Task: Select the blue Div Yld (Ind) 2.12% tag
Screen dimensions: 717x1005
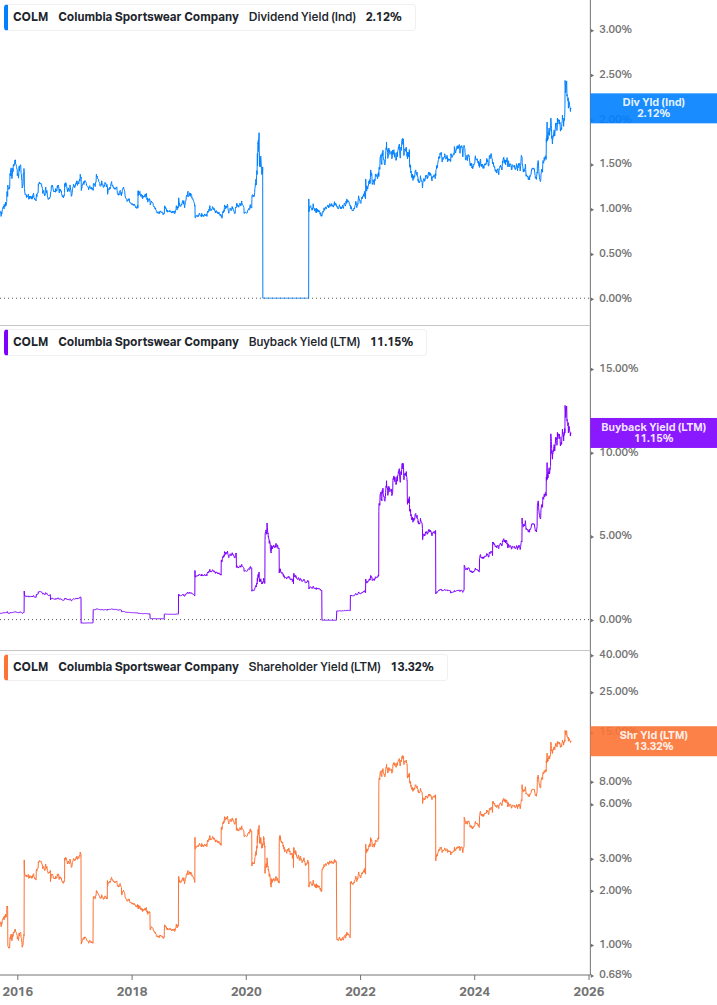Action: pos(654,108)
